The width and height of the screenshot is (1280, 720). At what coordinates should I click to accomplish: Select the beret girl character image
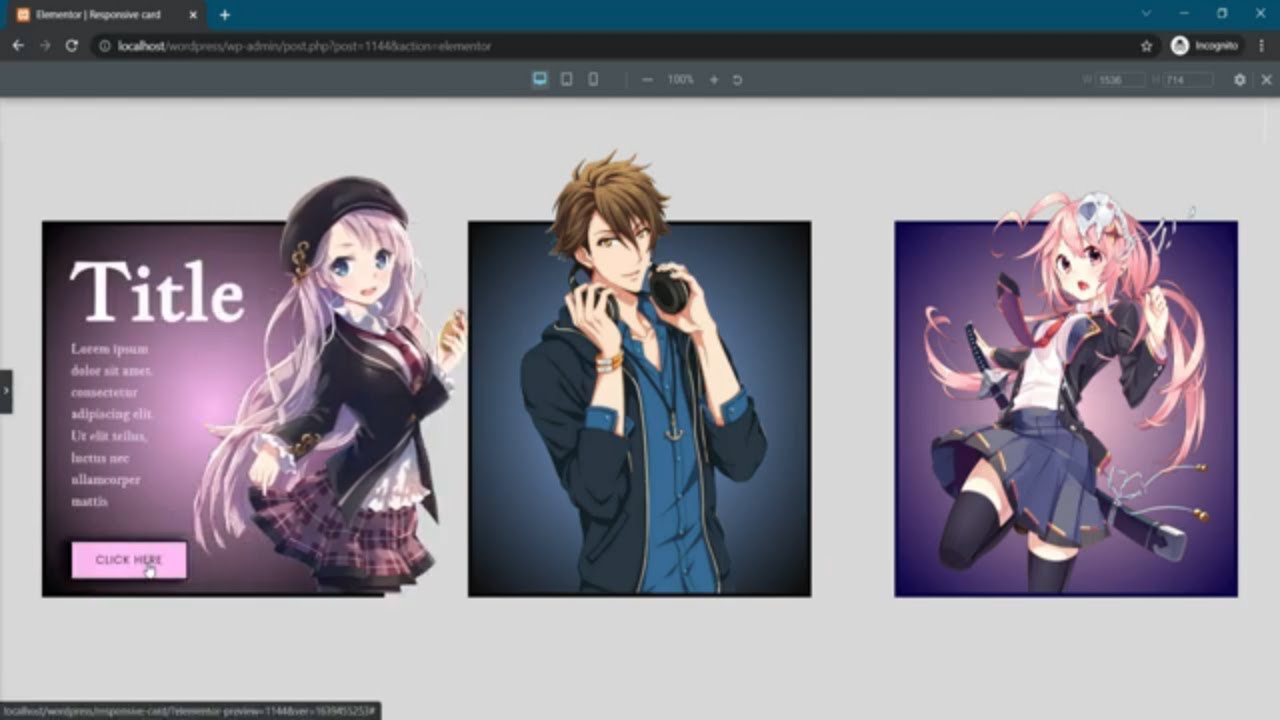[330, 385]
